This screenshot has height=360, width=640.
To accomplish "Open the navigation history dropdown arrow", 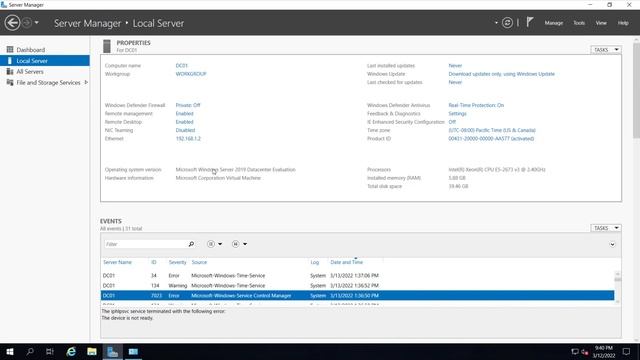I will pyautogui.click(x=37, y=23).
